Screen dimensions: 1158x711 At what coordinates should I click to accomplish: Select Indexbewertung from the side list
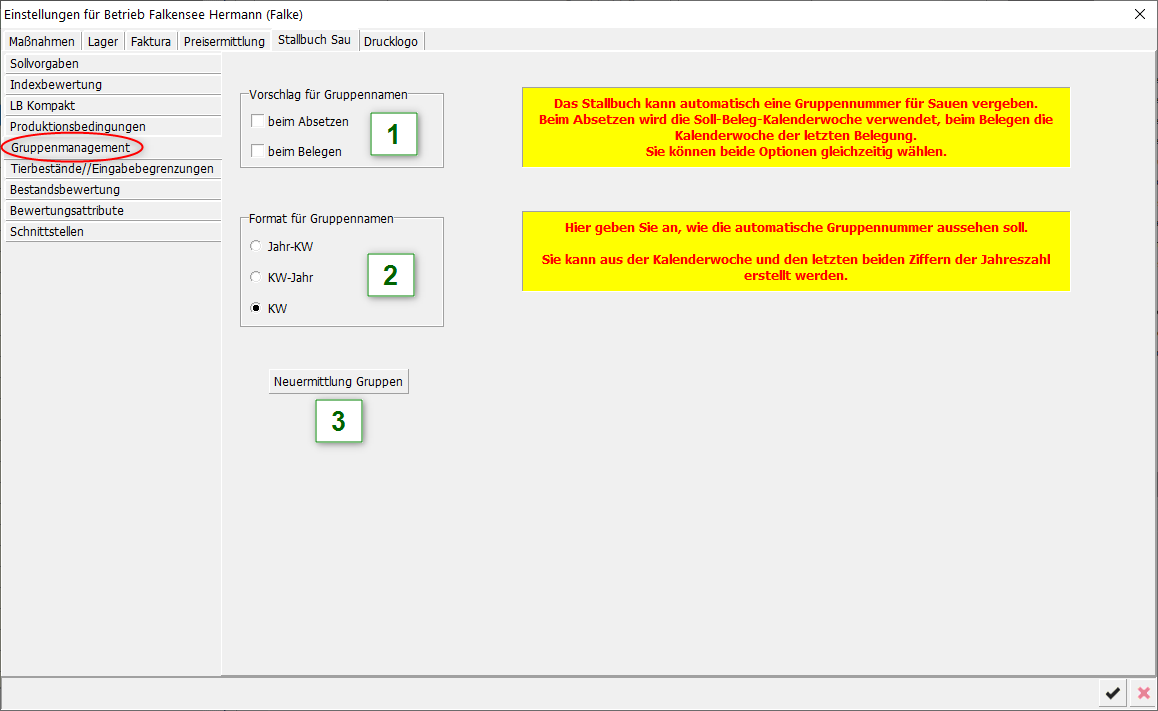coord(56,85)
